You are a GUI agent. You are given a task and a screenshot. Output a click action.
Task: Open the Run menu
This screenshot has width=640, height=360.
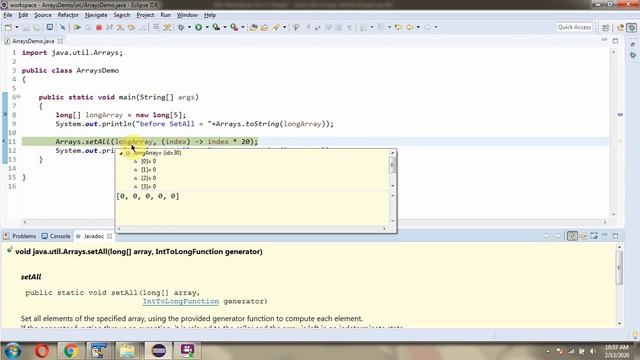165,15
